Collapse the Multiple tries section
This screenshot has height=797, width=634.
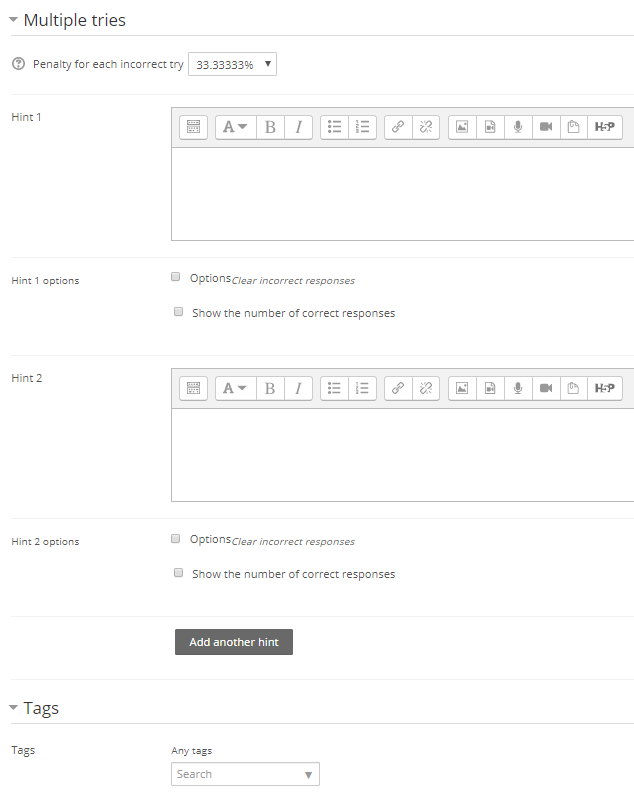pyautogui.click(x=14, y=20)
